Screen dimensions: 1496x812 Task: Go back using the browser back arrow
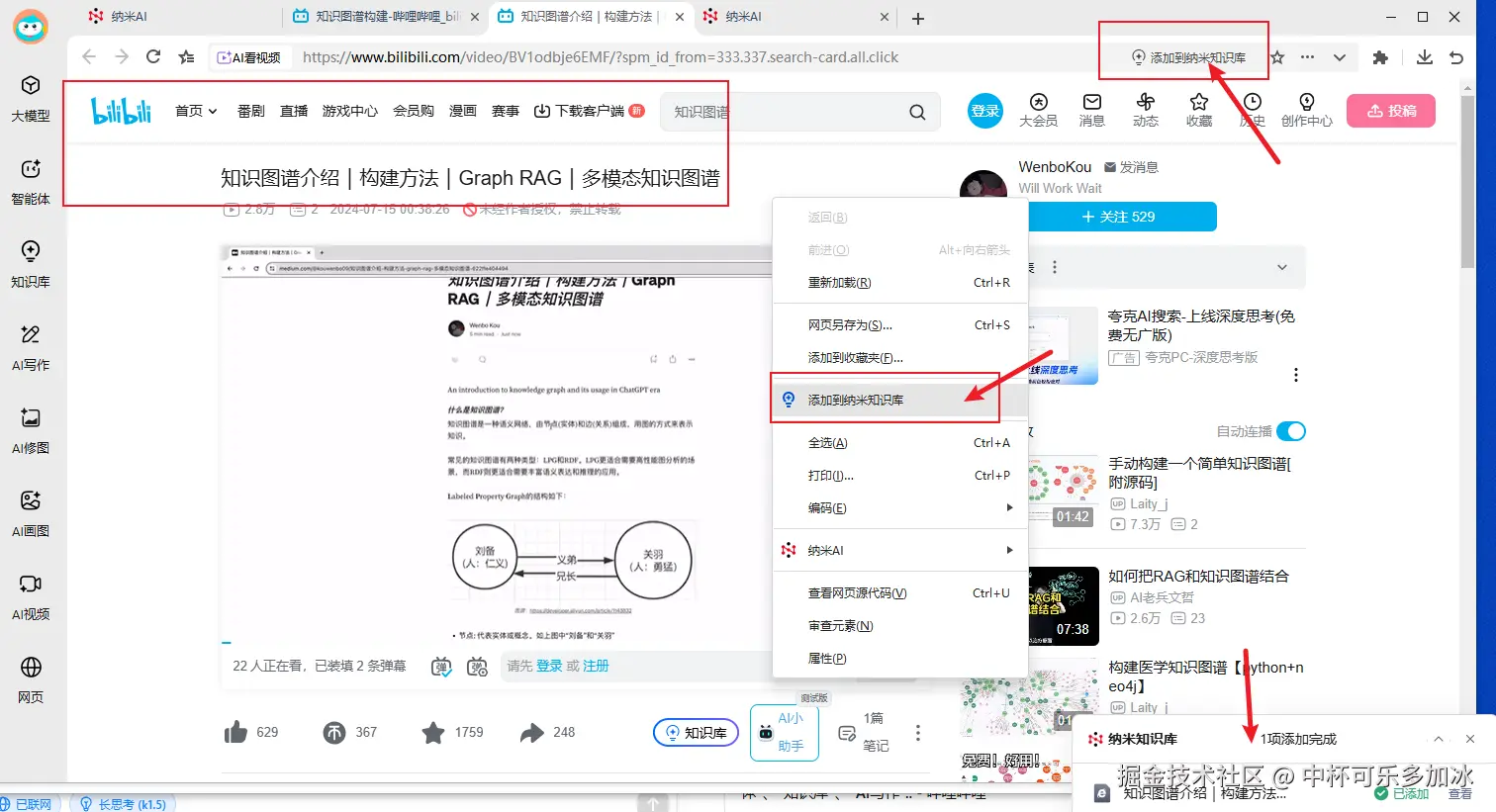coord(89,57)
